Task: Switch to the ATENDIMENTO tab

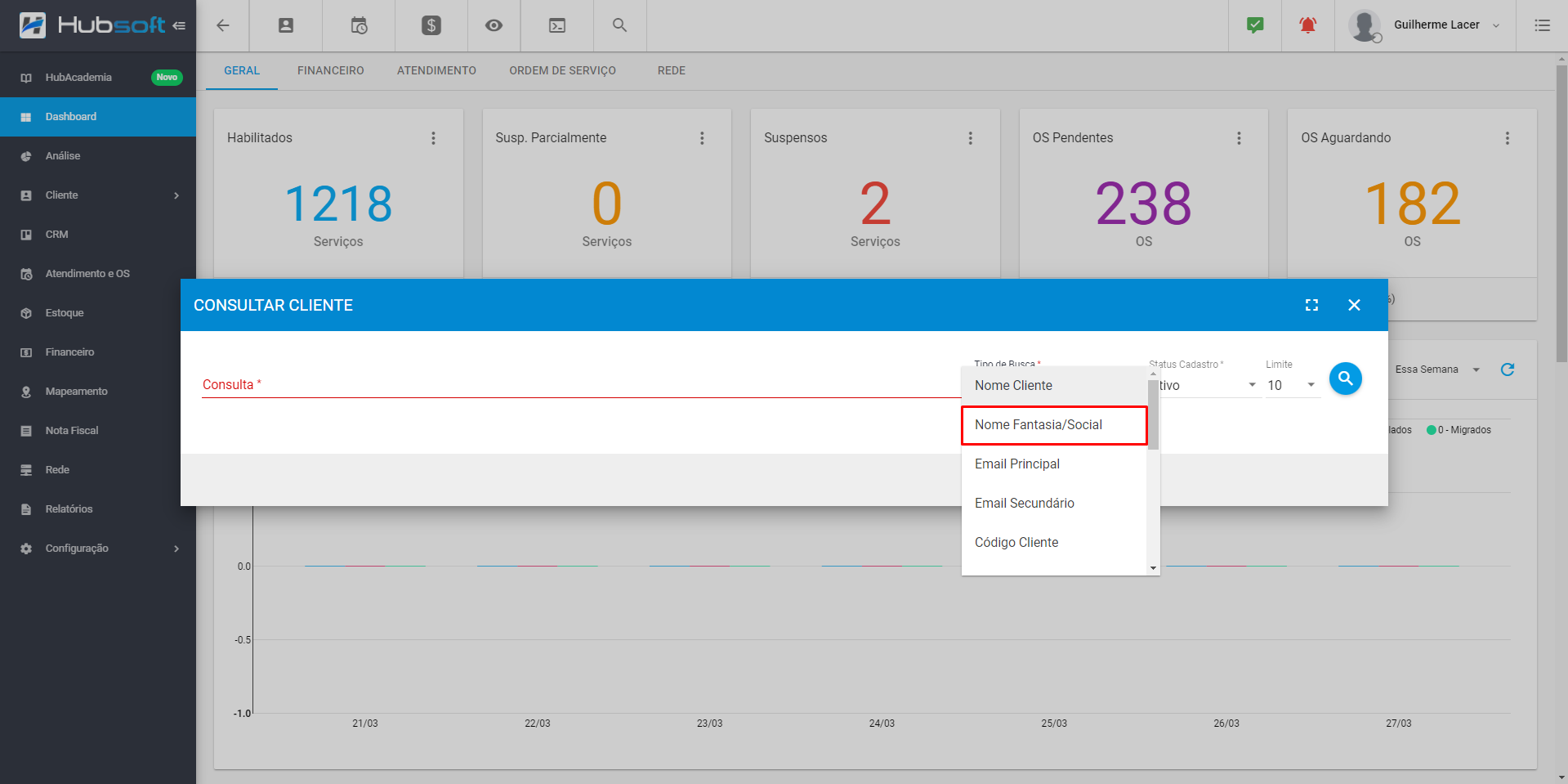Action: pos(436,71)
